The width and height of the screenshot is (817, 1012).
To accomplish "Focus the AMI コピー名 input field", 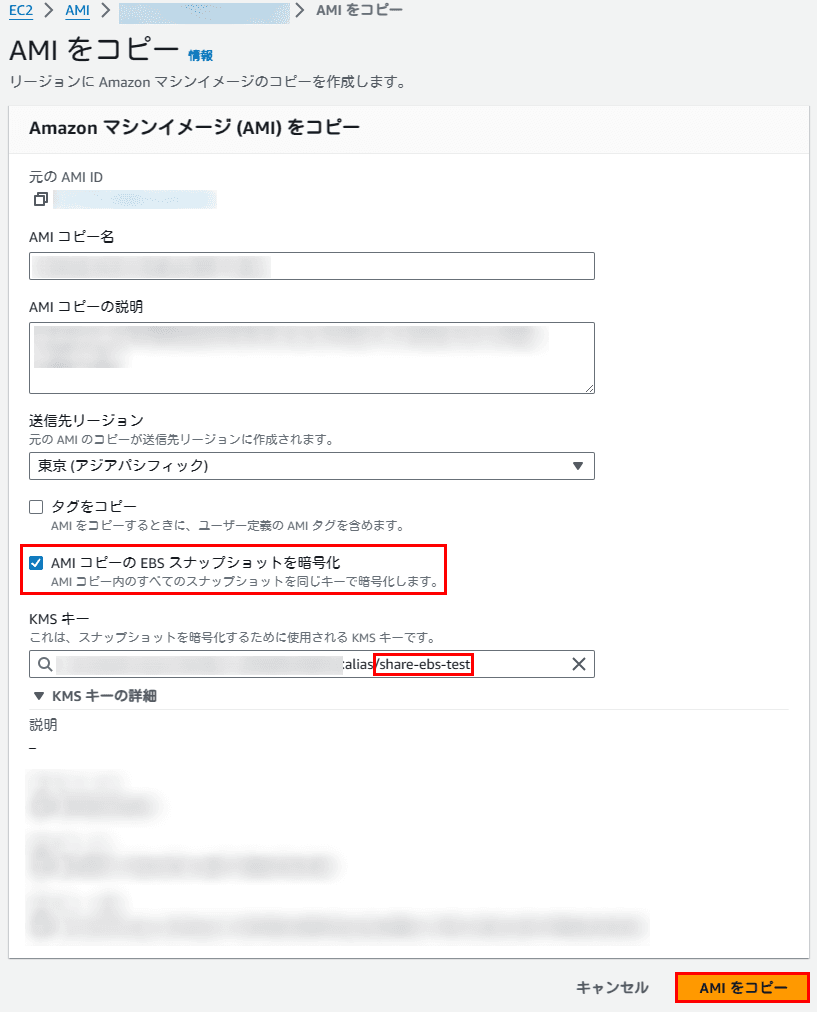I will pyautogui.click(x=312, y=266).
